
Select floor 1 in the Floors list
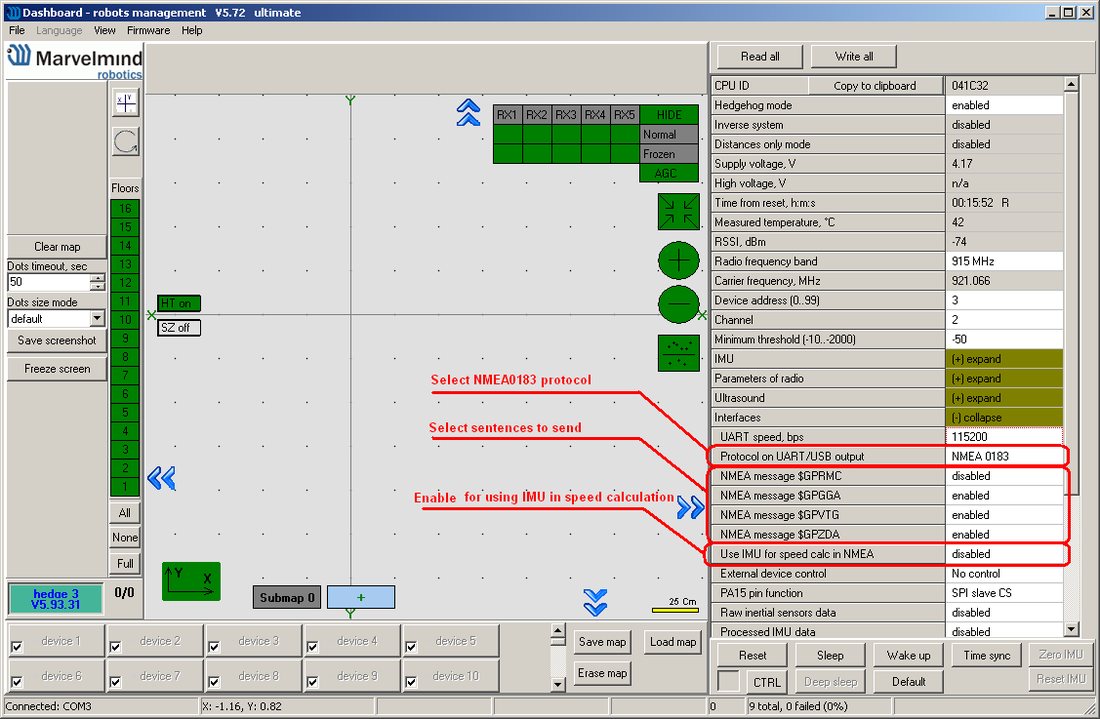point(125,487)
